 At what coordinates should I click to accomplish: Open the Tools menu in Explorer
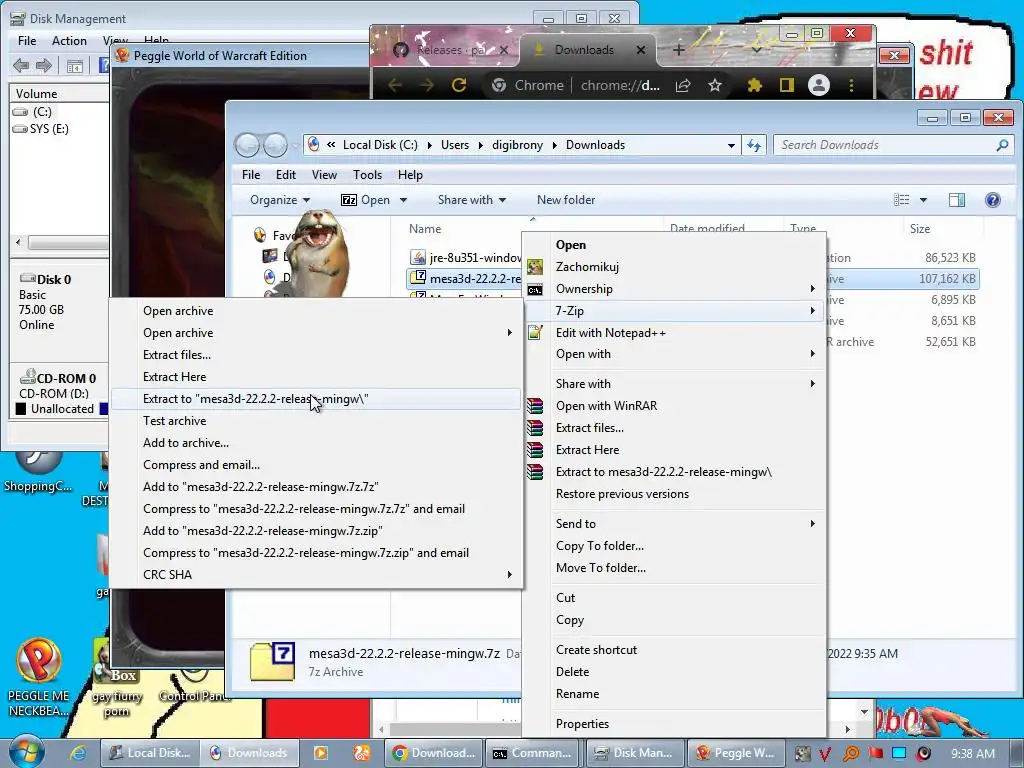coord(367,174)
